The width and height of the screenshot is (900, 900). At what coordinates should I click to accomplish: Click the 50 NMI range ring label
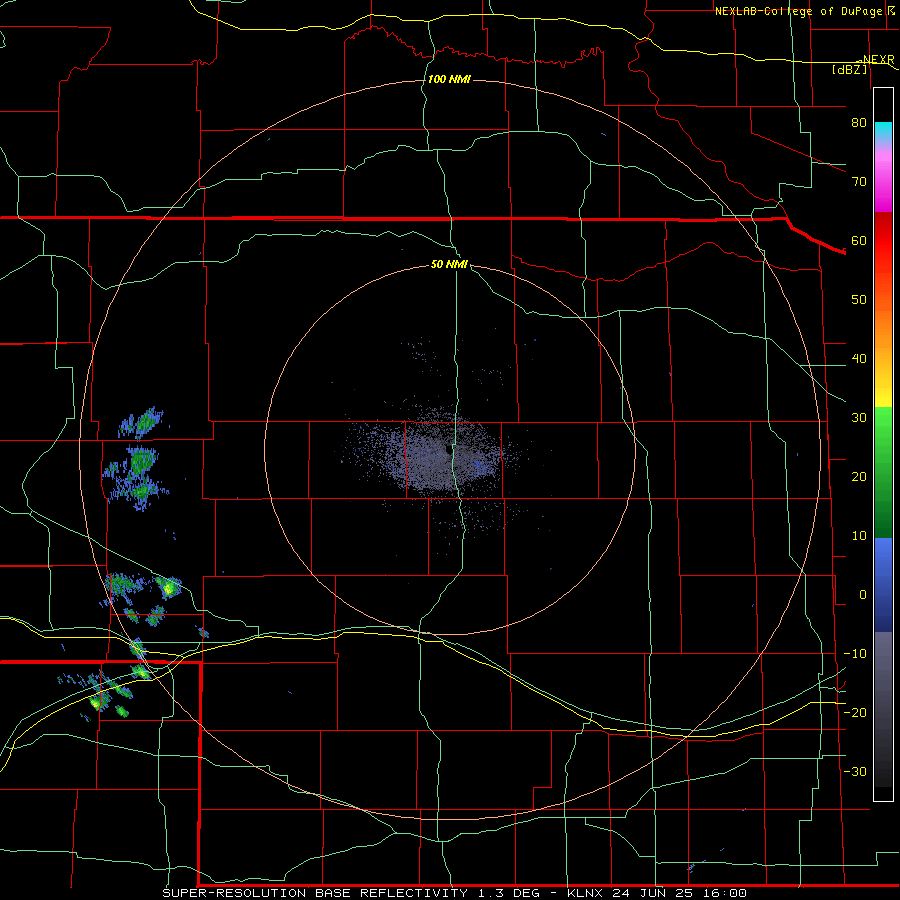point(449,265)
